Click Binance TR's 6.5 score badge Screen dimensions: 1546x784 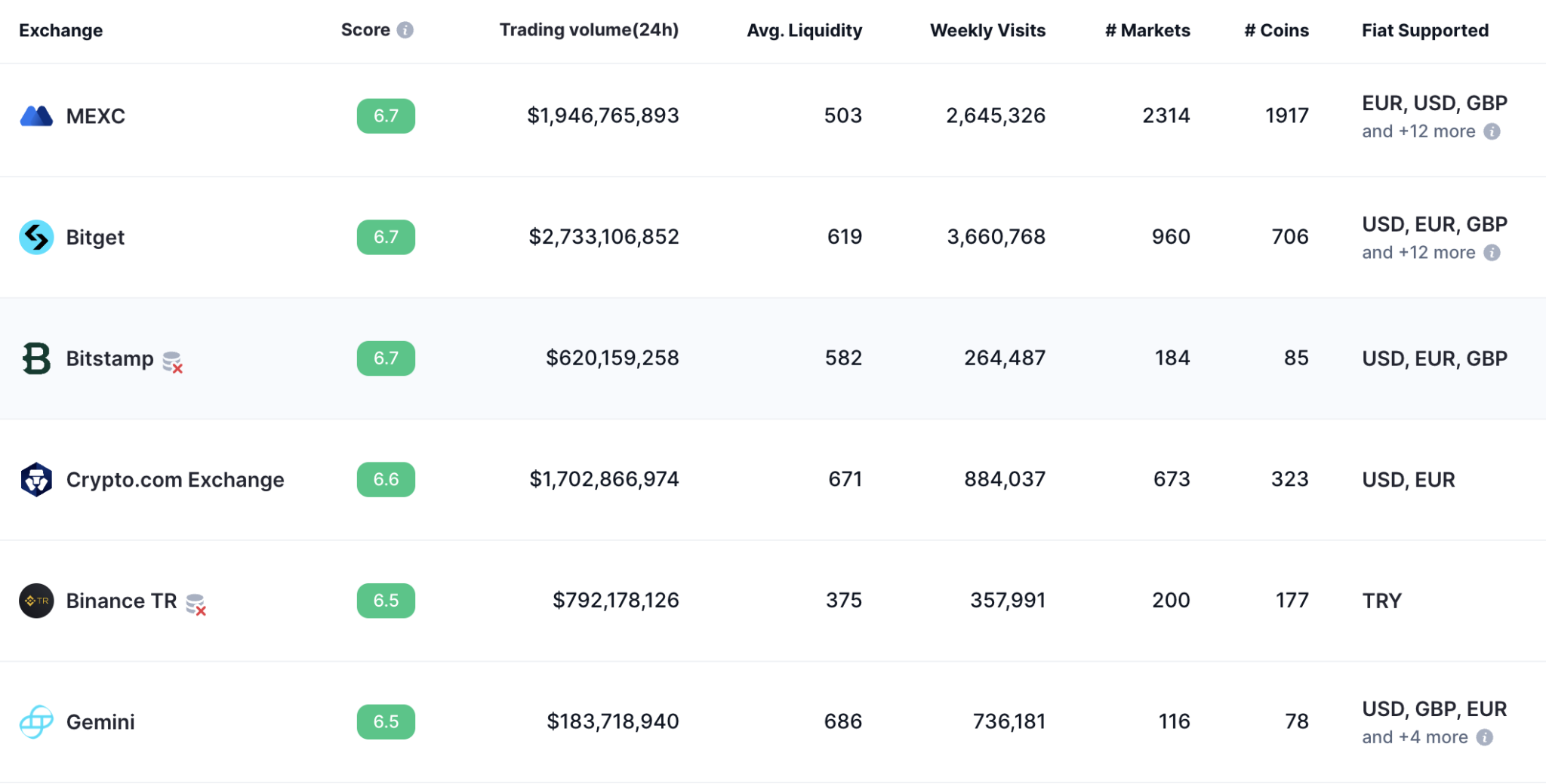pyautogui.click(x=386, y=601)
